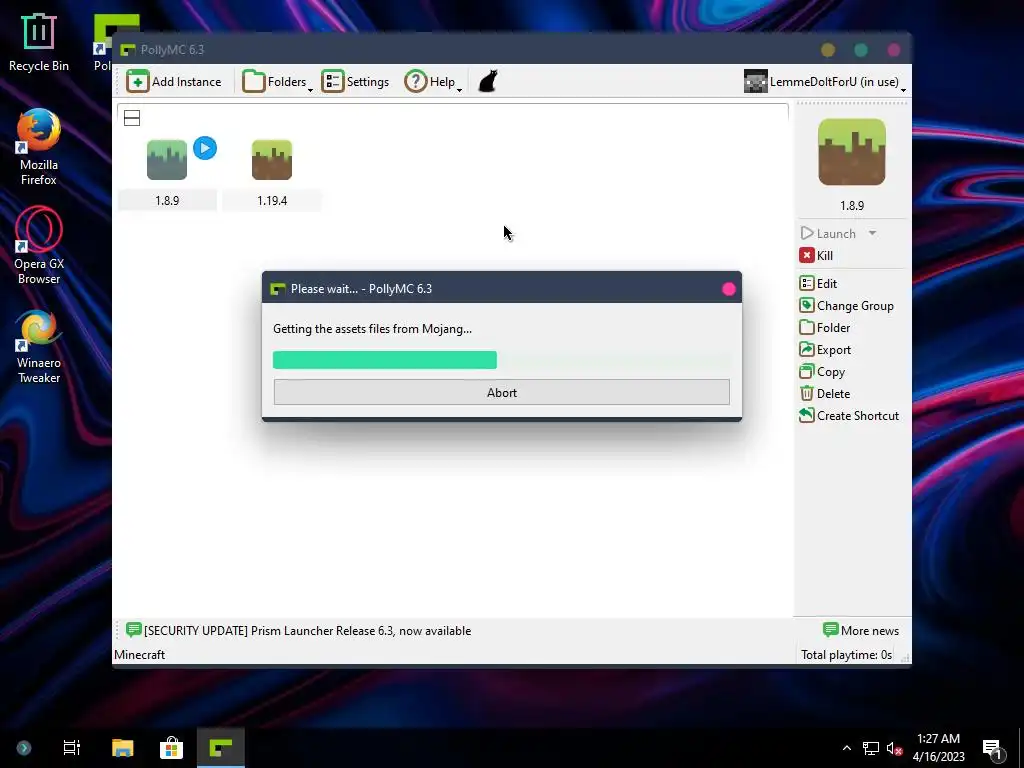The image size is (1024, 768).
Task: Close the Please wait dialog
Action: click(x=729, y=289)
